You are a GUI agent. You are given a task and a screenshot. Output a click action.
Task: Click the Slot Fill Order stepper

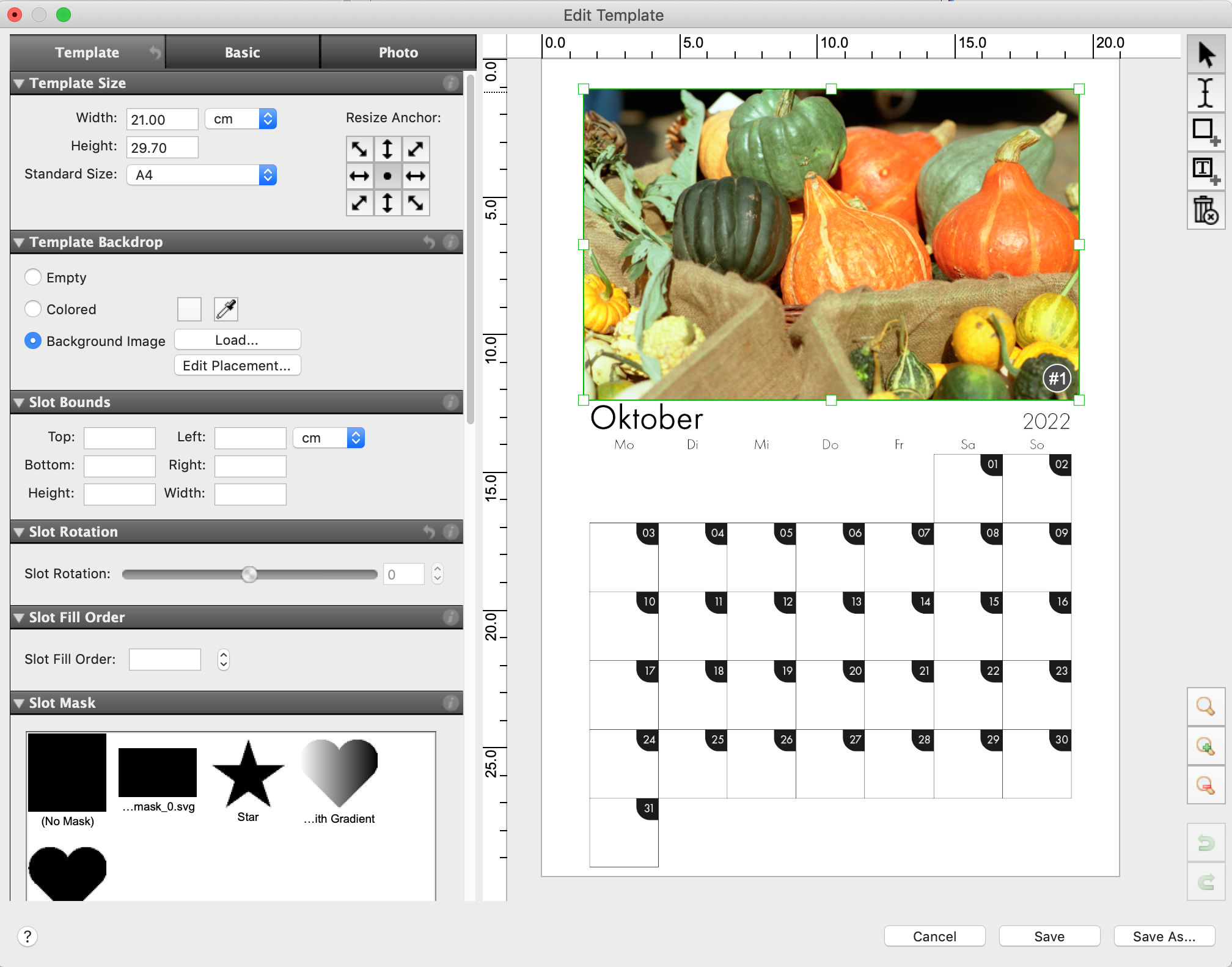click(x=224, y=660)
